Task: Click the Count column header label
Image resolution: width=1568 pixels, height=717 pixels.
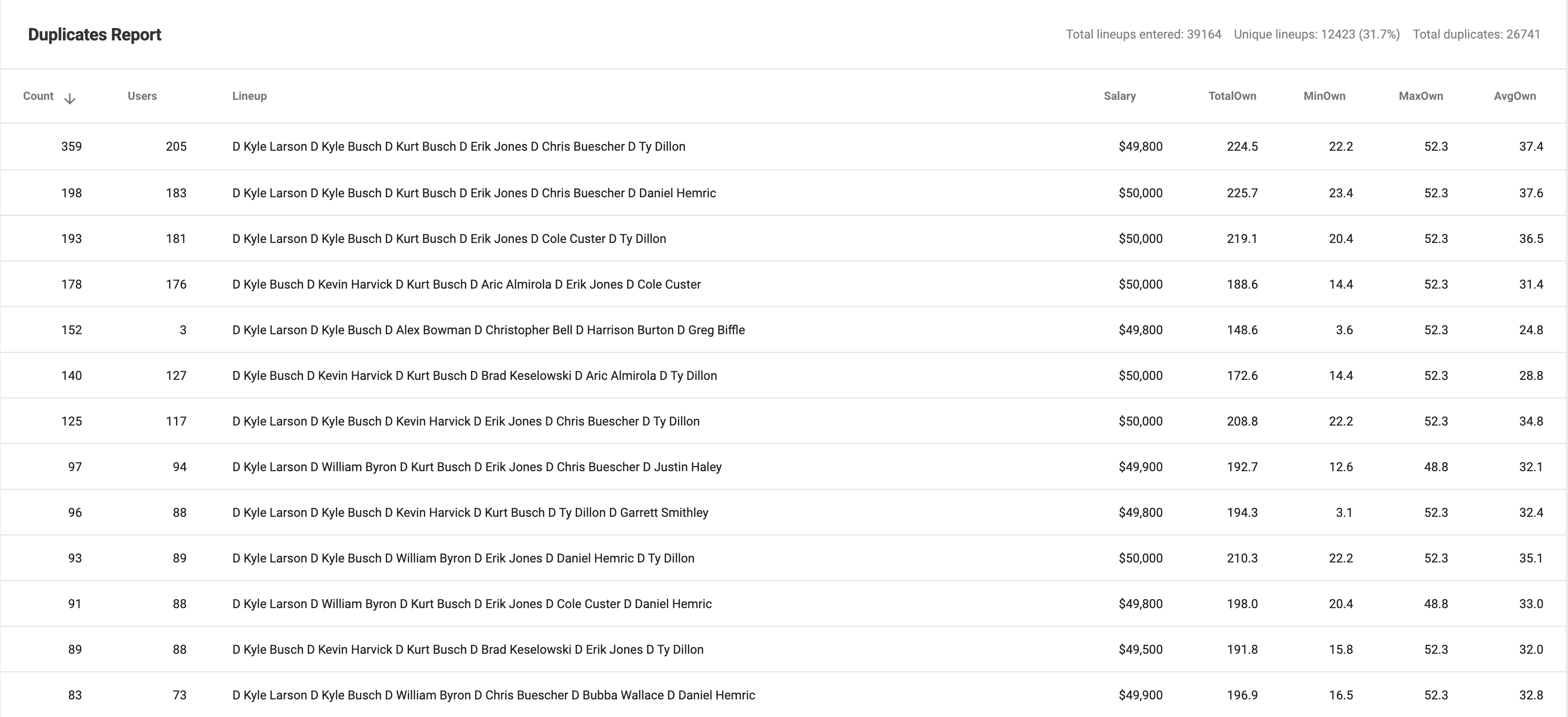Action: [x=38, y=96]
